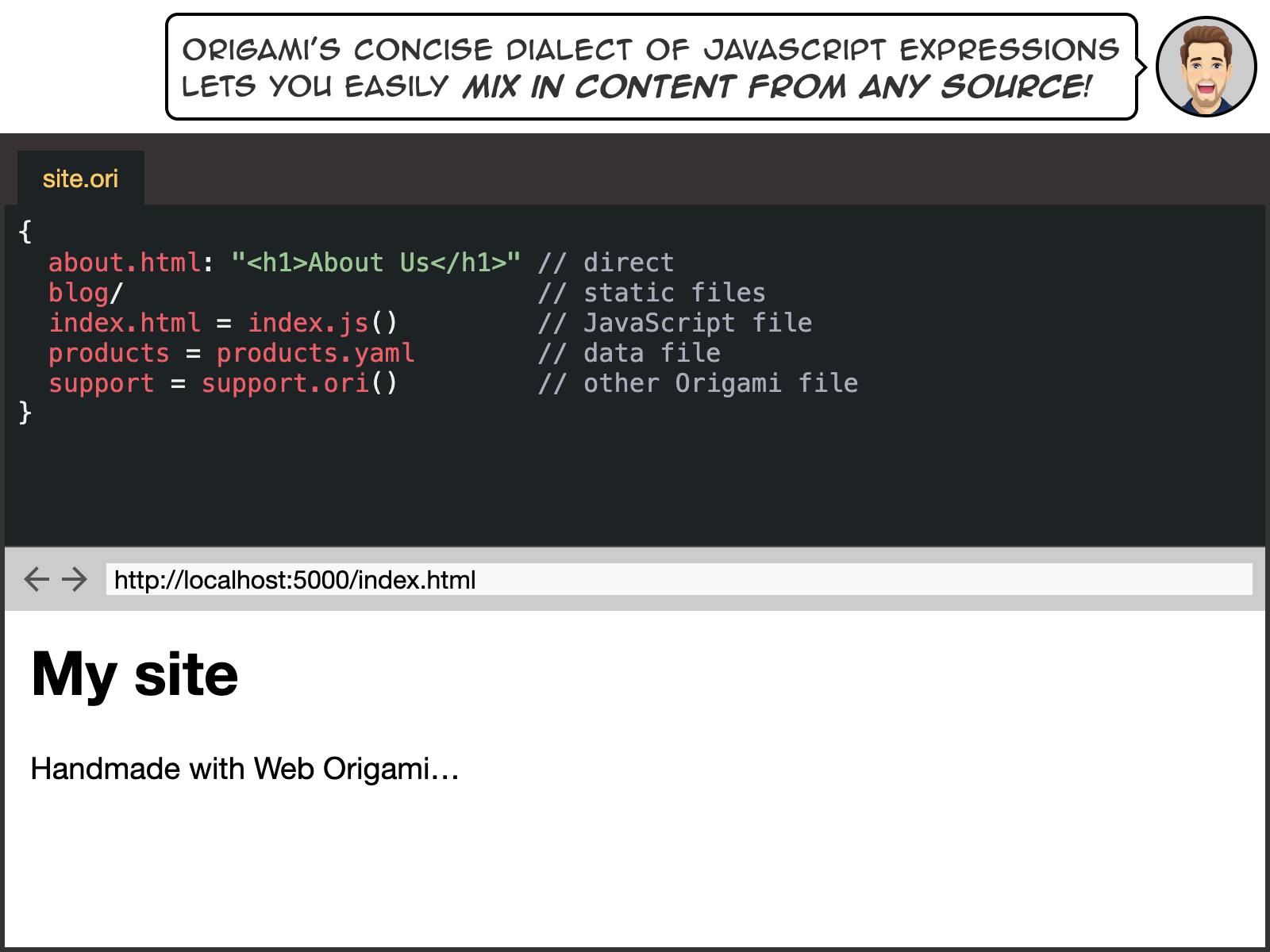Focus the localhost:5000 address bar
Viewport: 1270px width, 952px height.
pyautogui.click(x=679, y=580)
